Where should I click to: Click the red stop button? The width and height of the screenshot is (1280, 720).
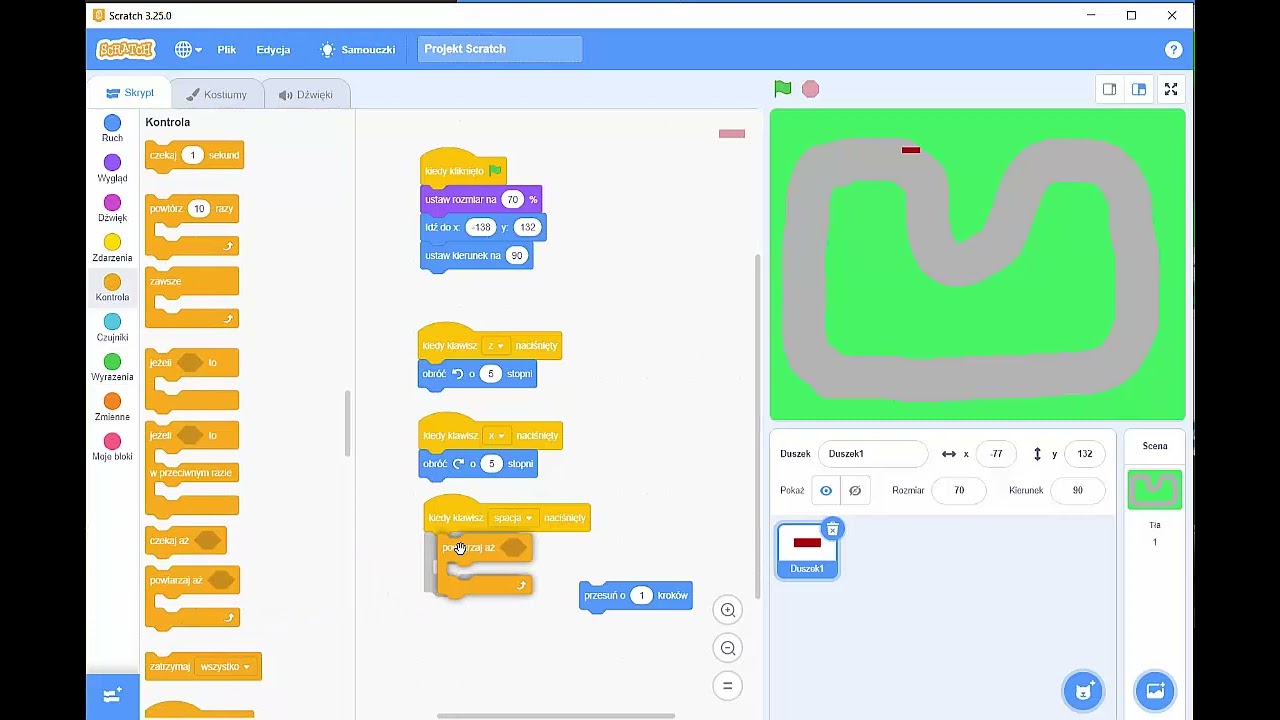point(811,89)
